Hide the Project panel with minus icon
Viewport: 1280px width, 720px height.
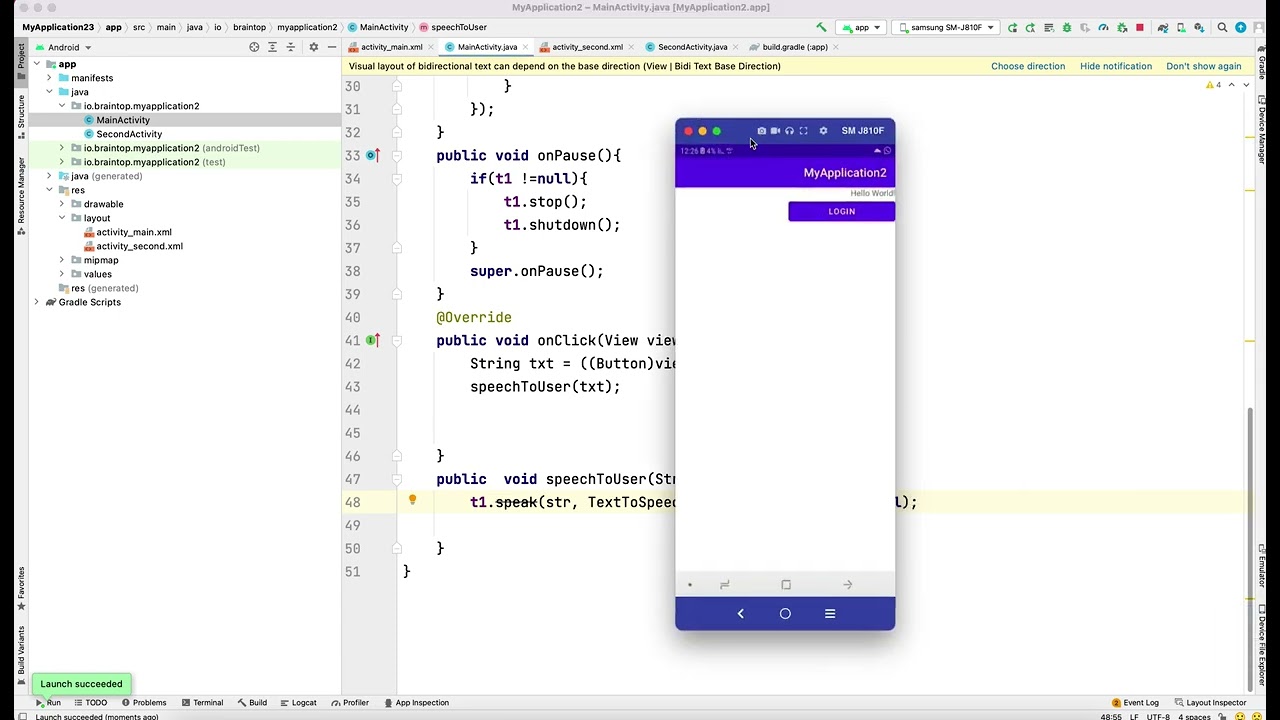tap(331, 47)
